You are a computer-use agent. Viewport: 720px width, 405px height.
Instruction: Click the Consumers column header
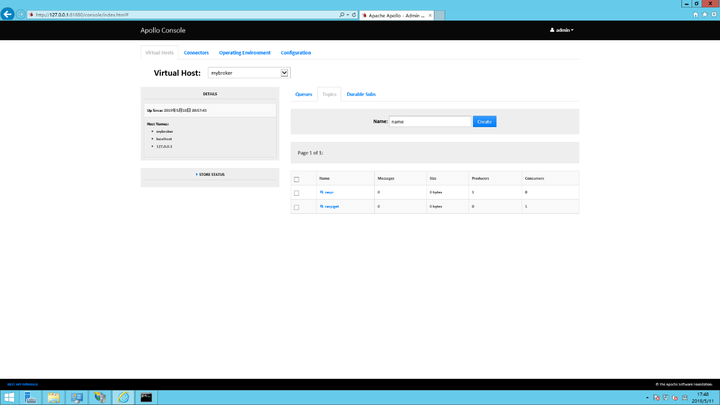click(x=534, y=178)
